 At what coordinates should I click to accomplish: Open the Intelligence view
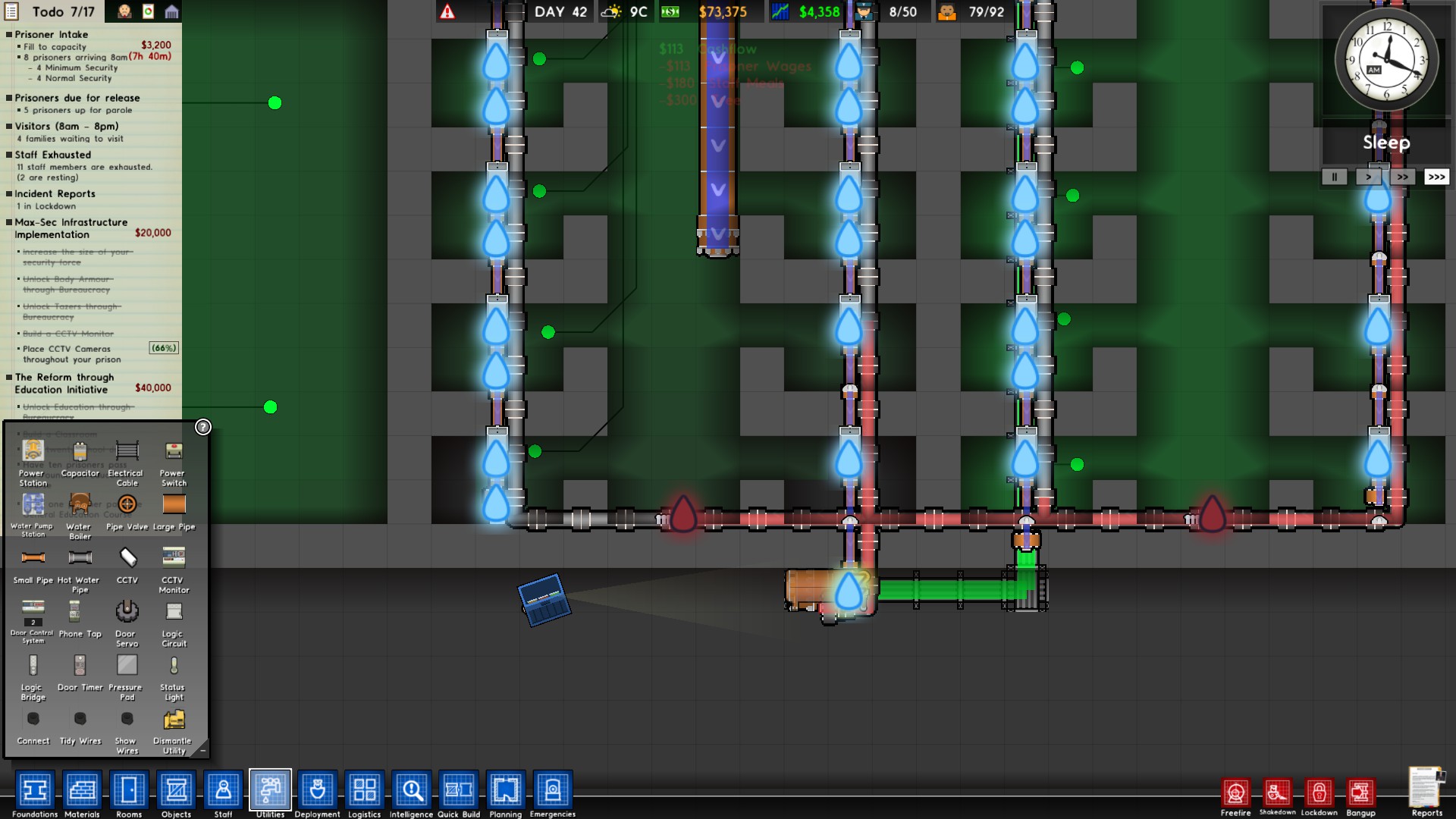tap(411, 792)
